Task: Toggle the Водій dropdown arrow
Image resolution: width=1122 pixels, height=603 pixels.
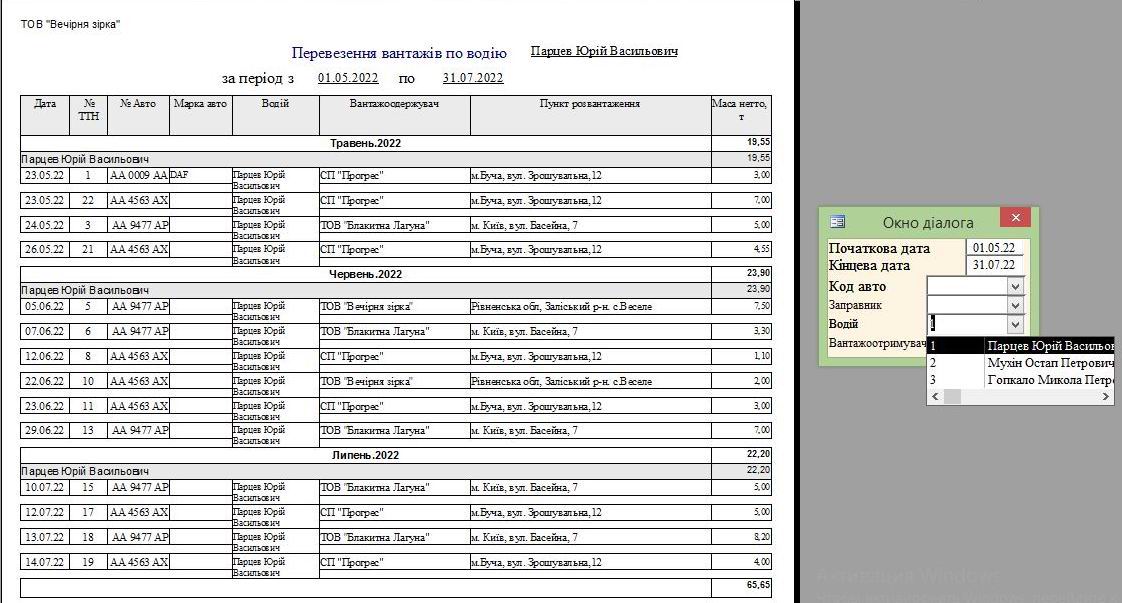Action: [1015, 324]
